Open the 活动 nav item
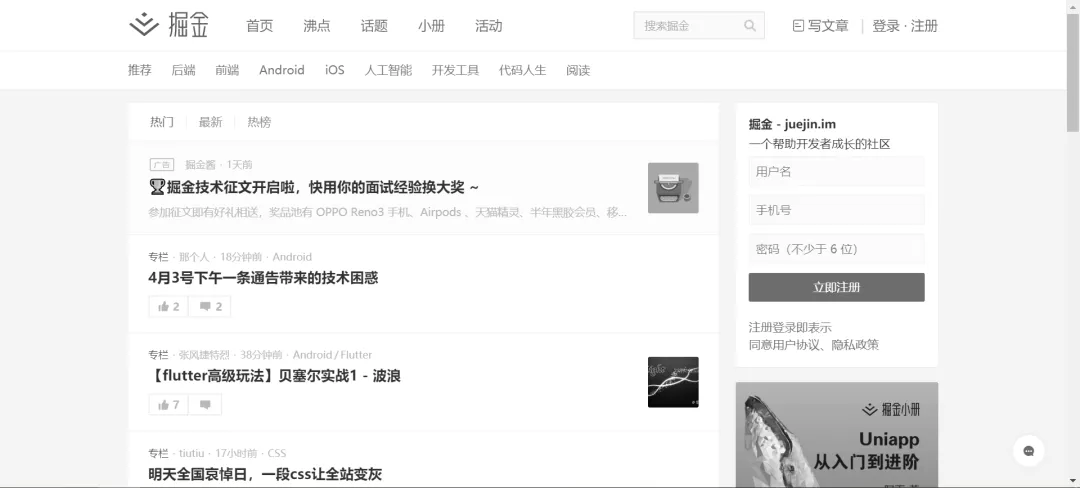The image size is (1080, 488). tap(488, 26)
